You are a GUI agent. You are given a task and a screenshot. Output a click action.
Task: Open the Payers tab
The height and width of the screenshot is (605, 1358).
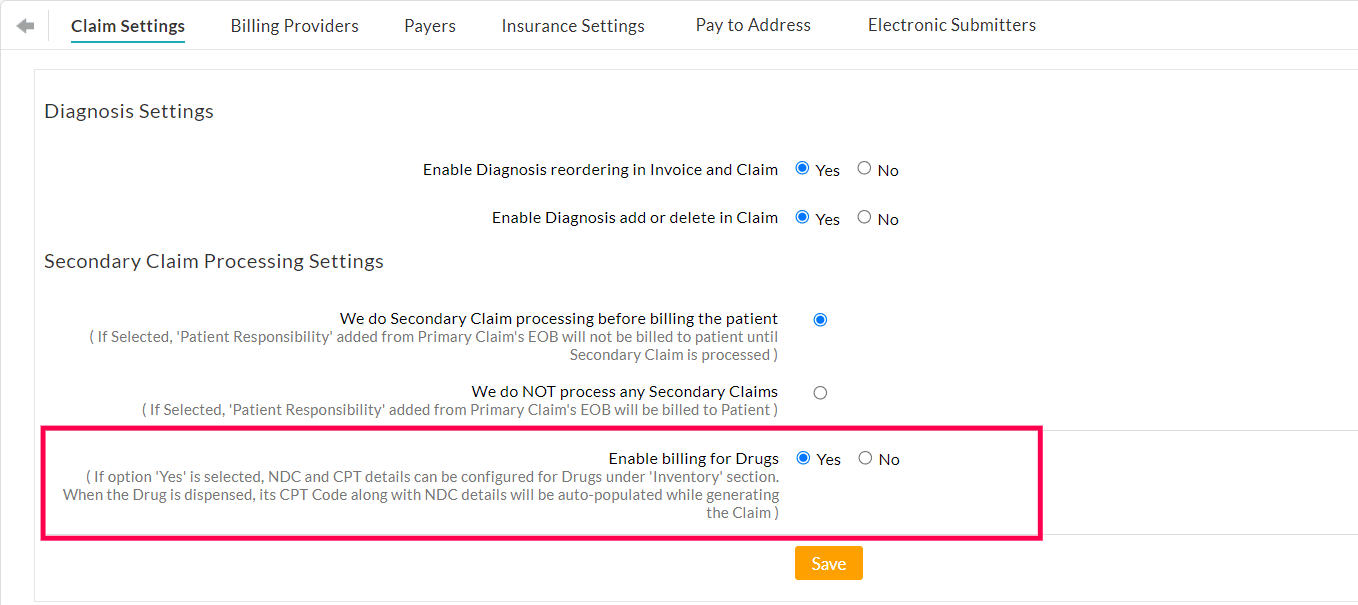(x=429, y=25)
